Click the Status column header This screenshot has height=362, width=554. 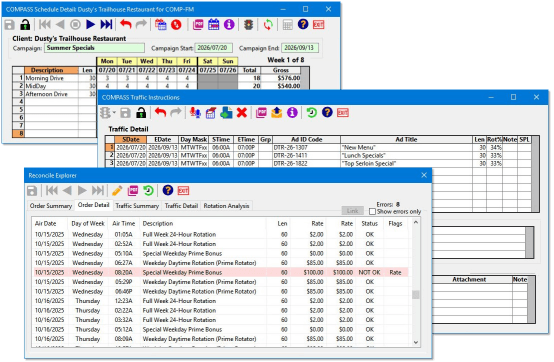pos(370,224)
